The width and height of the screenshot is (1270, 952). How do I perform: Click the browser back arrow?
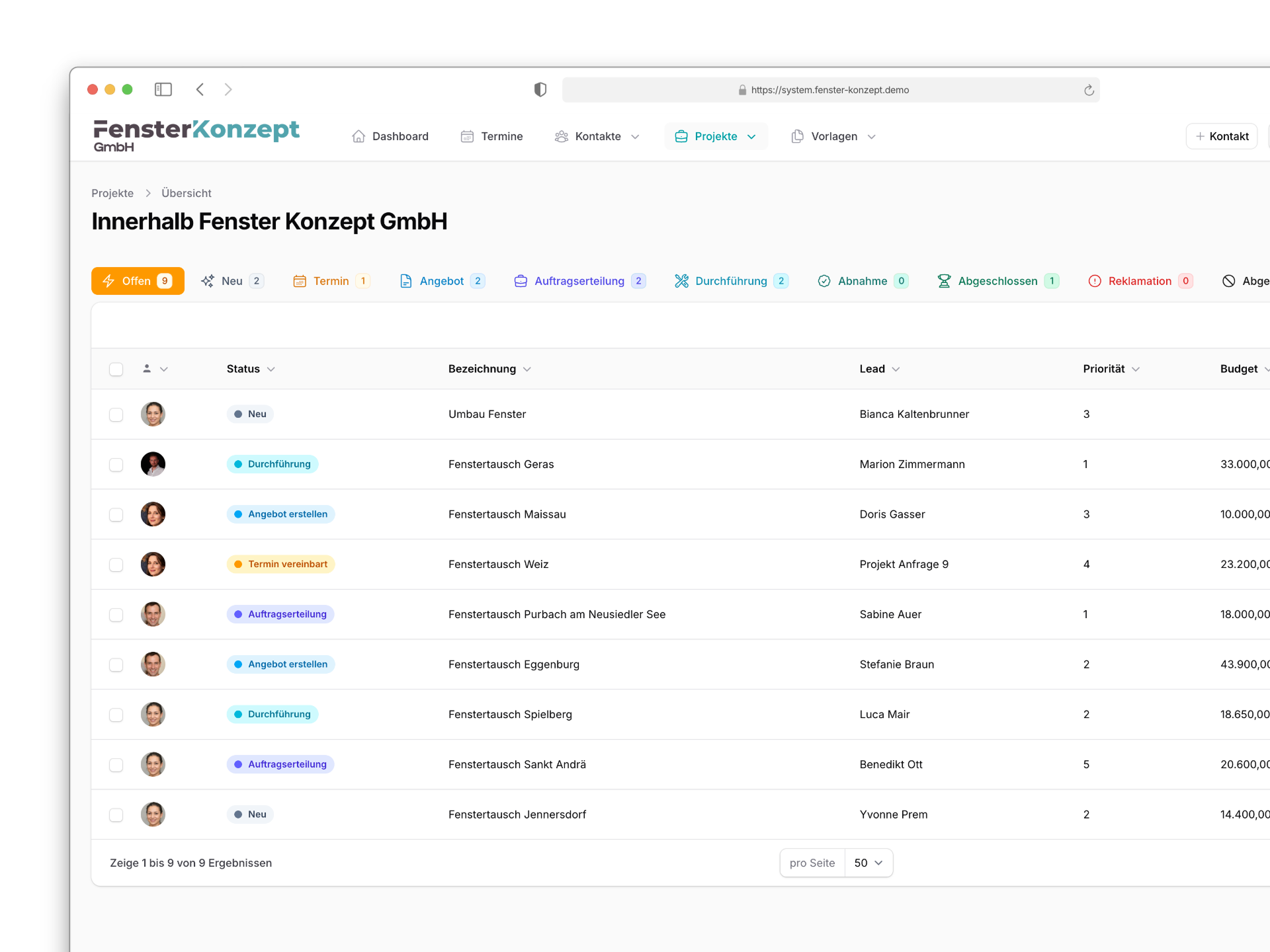(x=200, y=89)
